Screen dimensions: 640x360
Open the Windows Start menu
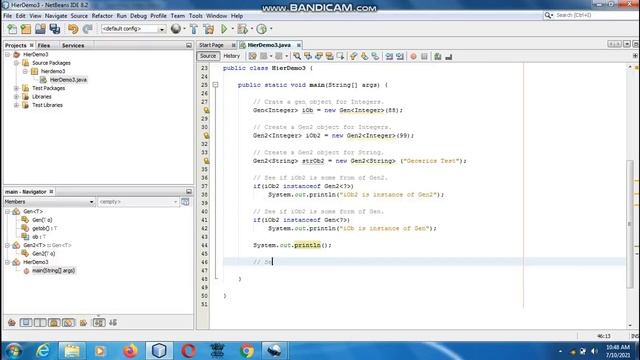14,351
